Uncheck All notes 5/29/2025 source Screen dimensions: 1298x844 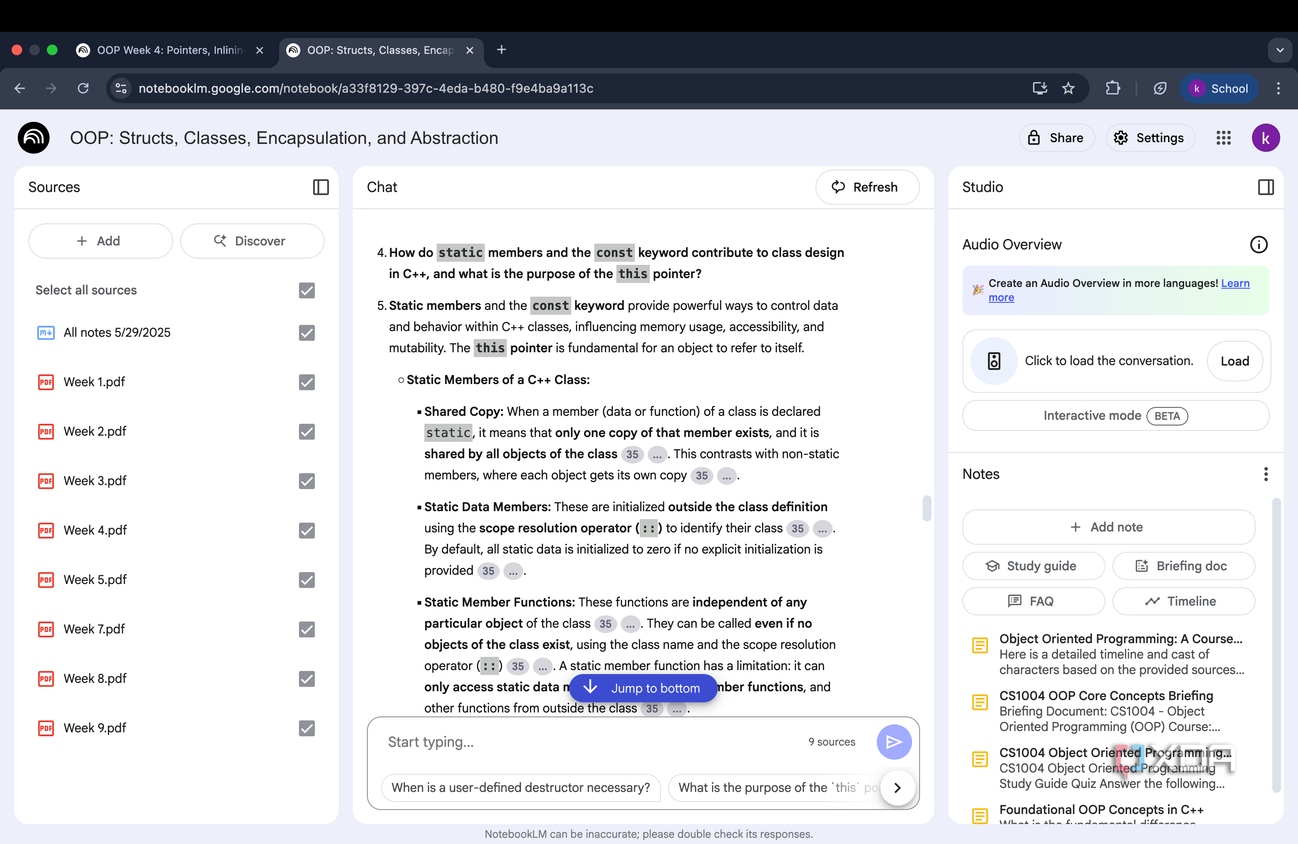307,333
